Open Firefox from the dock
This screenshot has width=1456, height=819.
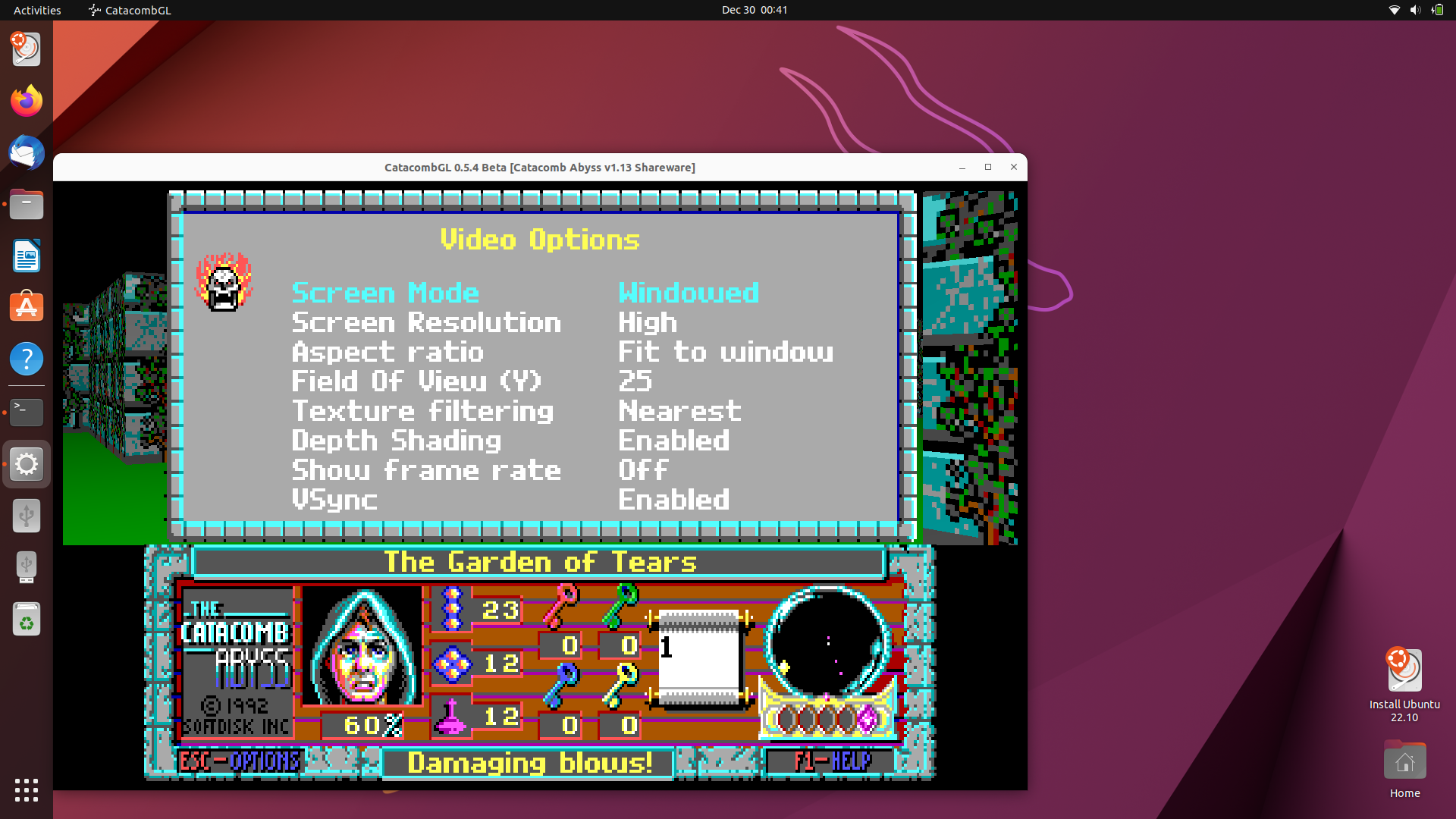(27, 101)
